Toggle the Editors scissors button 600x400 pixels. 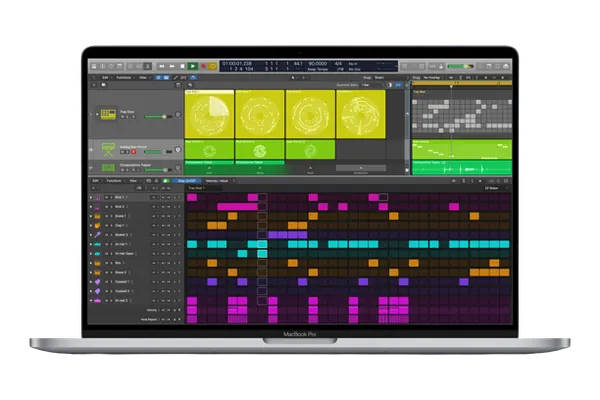148,66
